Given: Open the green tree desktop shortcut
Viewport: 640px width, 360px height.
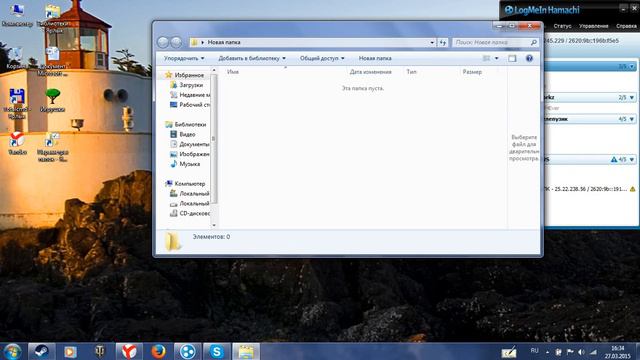Looking at the screenshot, I should (x=52, y=100).
